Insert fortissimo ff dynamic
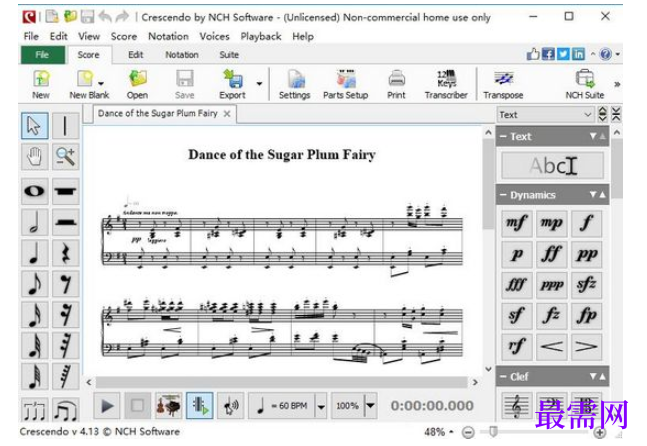The height and width of the screenshot is (446, 647). 552,254
